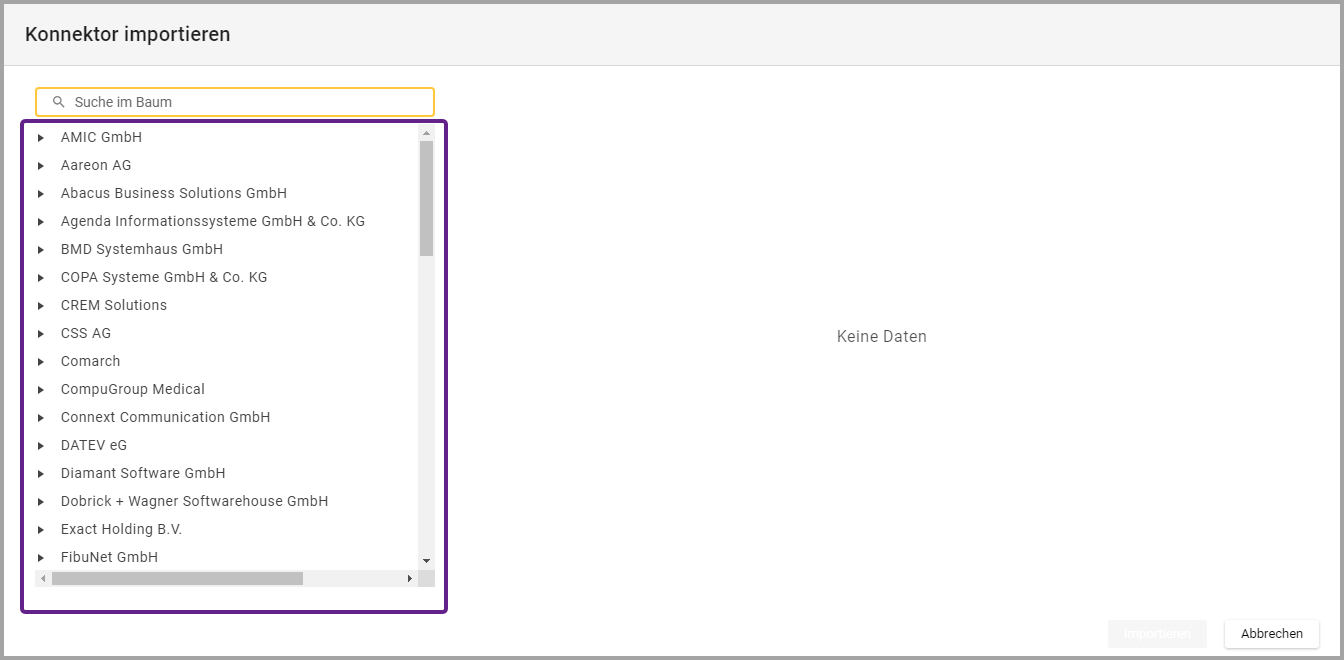Click the Abbrechen button
This screenshot has width=1344, height=660.
1271,634
